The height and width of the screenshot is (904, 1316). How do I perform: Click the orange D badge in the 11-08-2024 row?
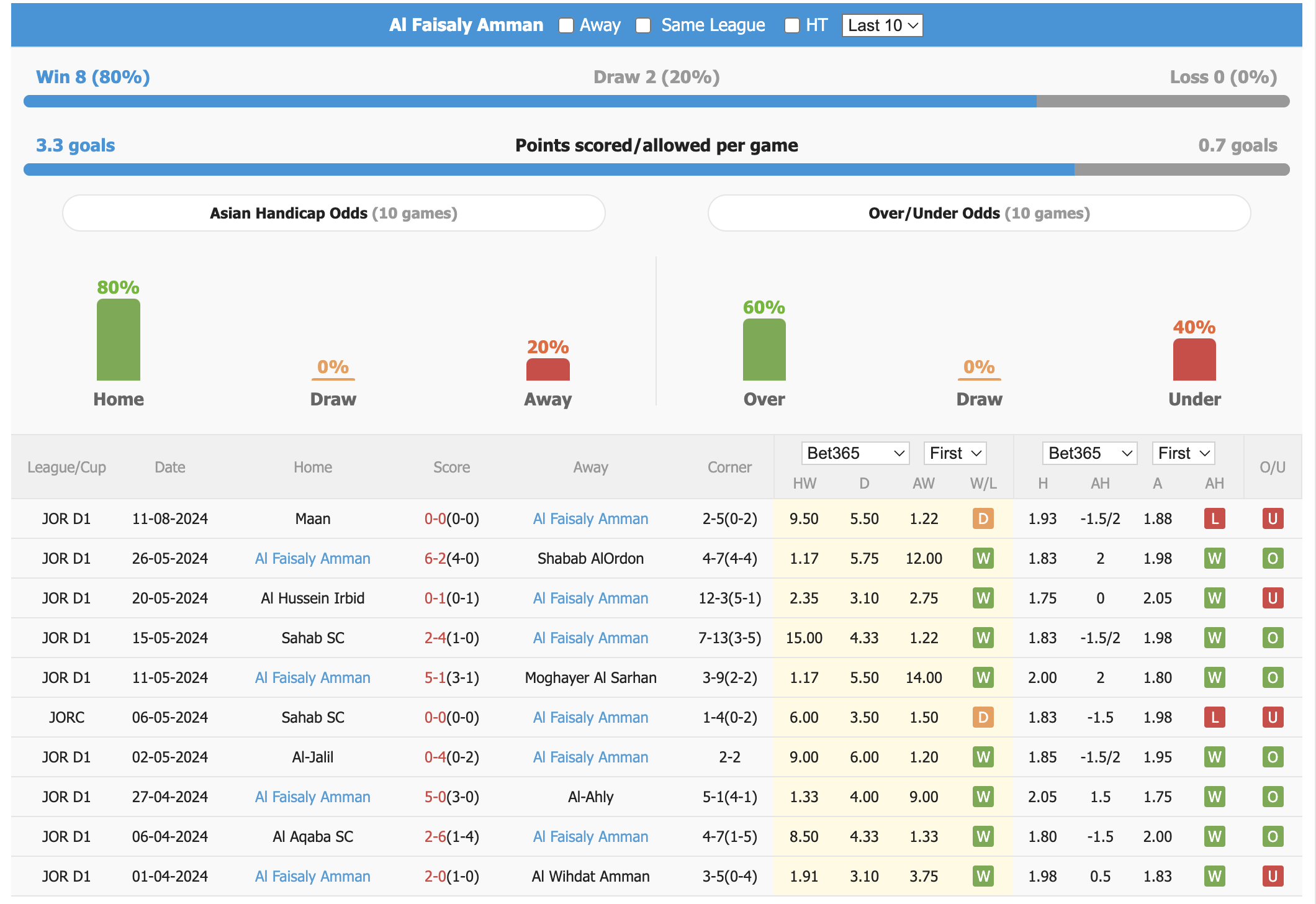point(983,518)
